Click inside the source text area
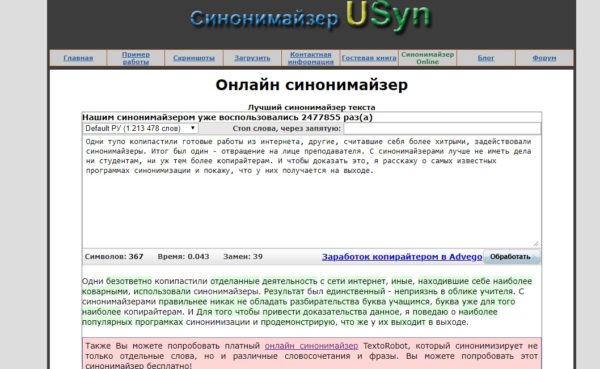 click(x=311, y=191)
